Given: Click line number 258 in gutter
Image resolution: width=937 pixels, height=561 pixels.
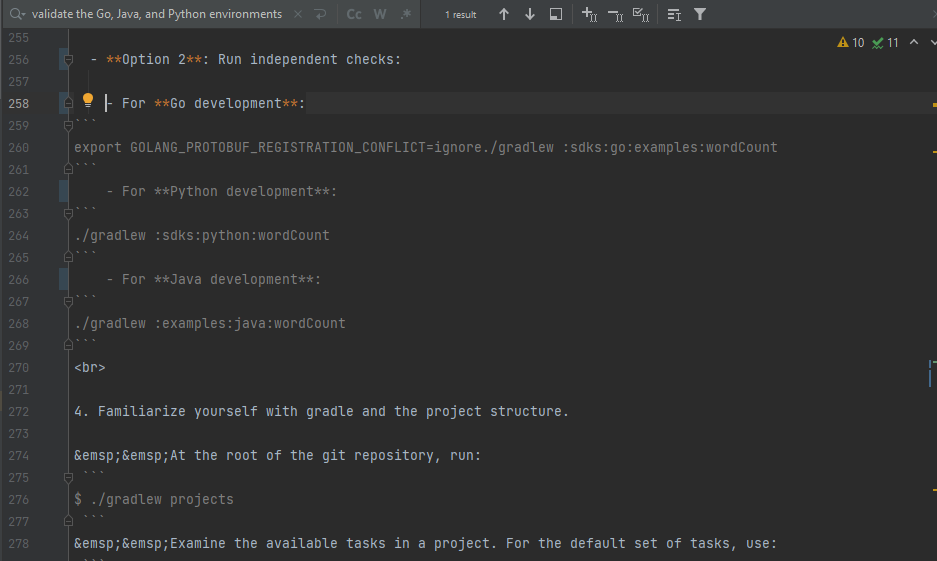Looking at the screenshot, I should [x=19, y=103].
